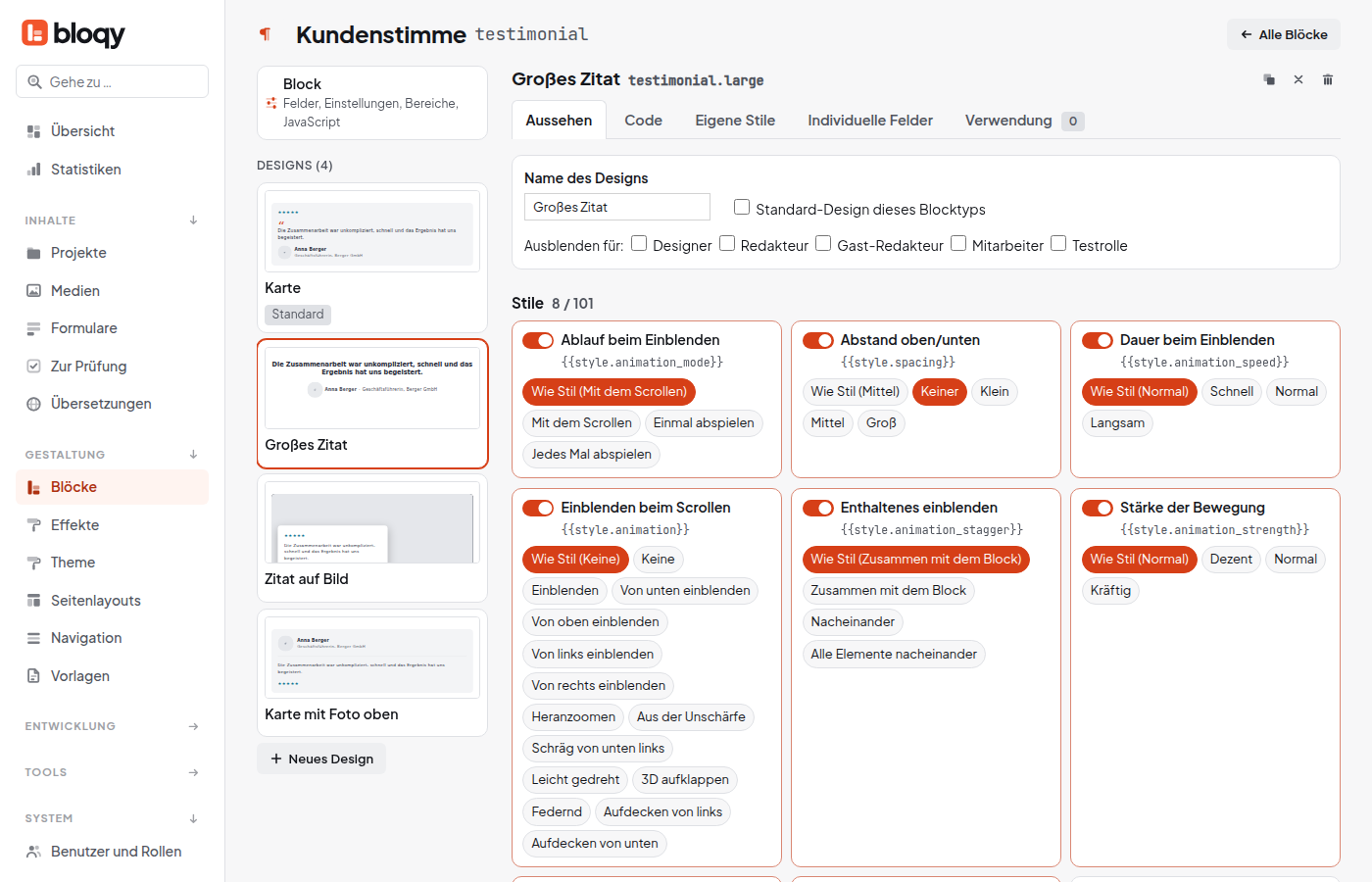The height and width of the screenshot is (882, 1372).
Task: Open the Übersicht dashboard icon
Action: point(33,131)
